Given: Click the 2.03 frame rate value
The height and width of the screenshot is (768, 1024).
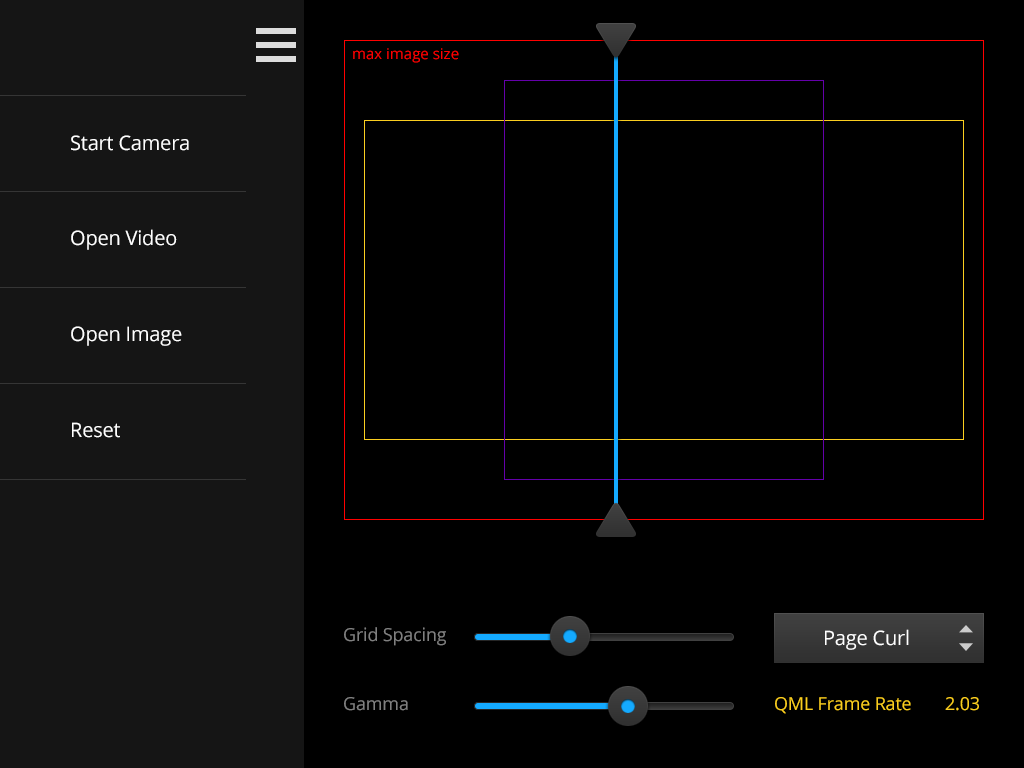Looking at the screenshot, I should (962, 704).
